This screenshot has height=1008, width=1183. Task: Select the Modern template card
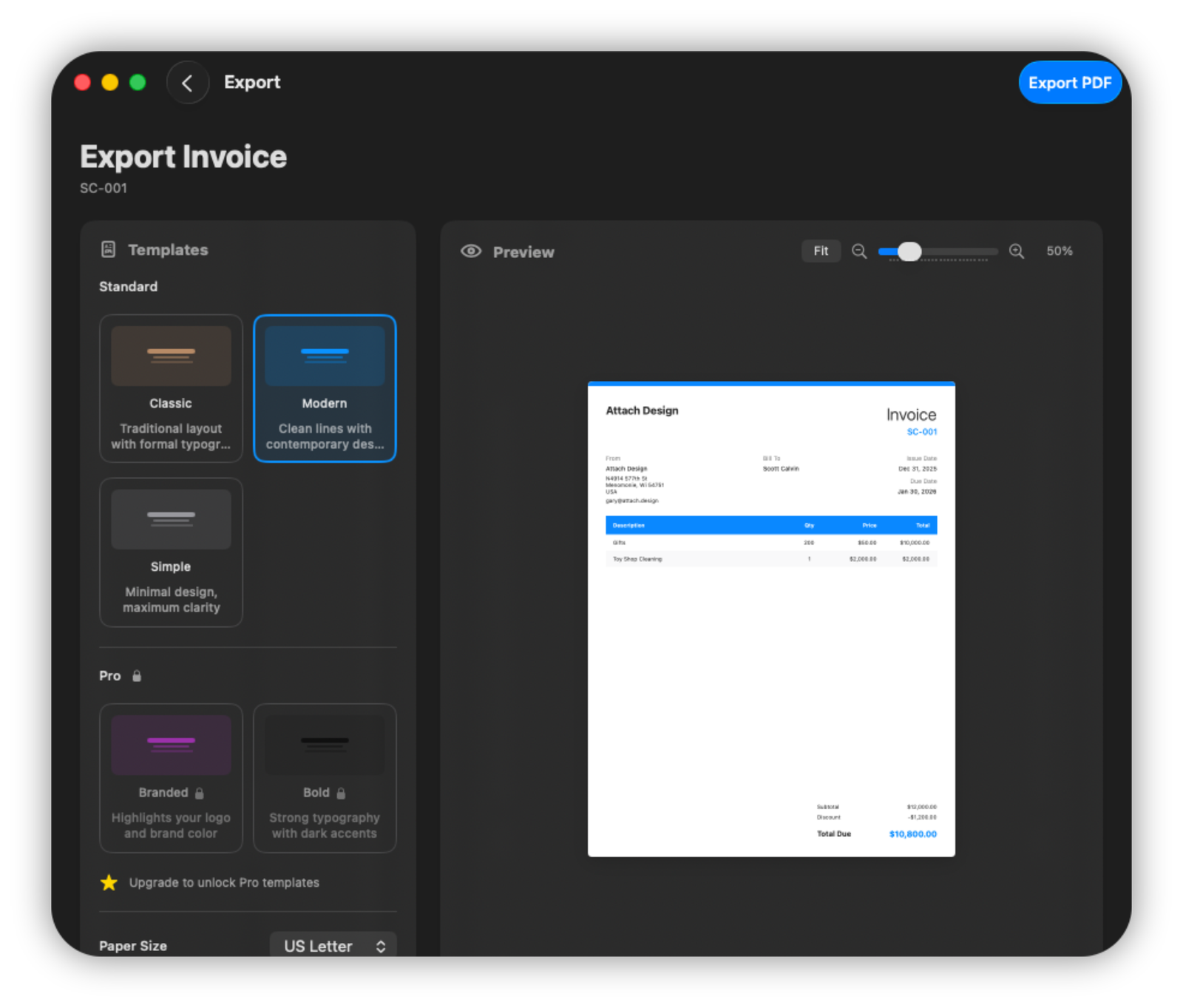click(x=325, y=388)
